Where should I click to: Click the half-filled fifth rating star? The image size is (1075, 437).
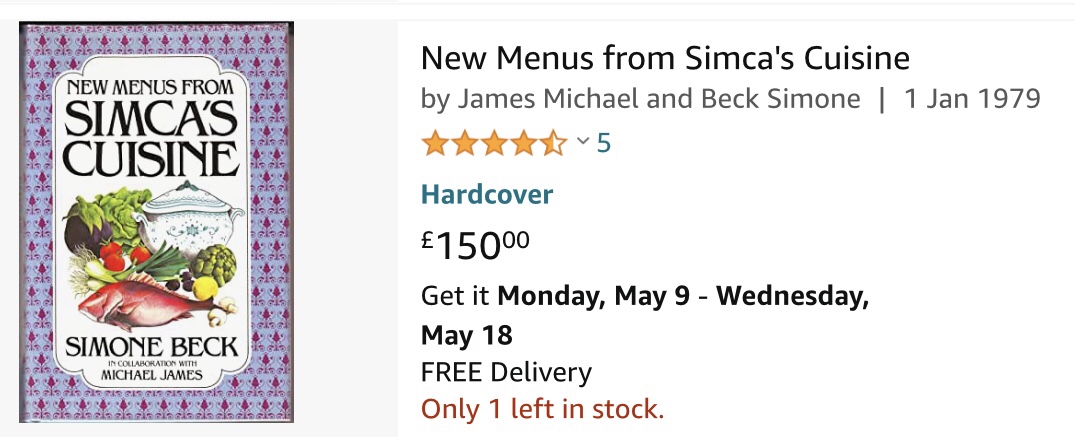coord(554,144)
